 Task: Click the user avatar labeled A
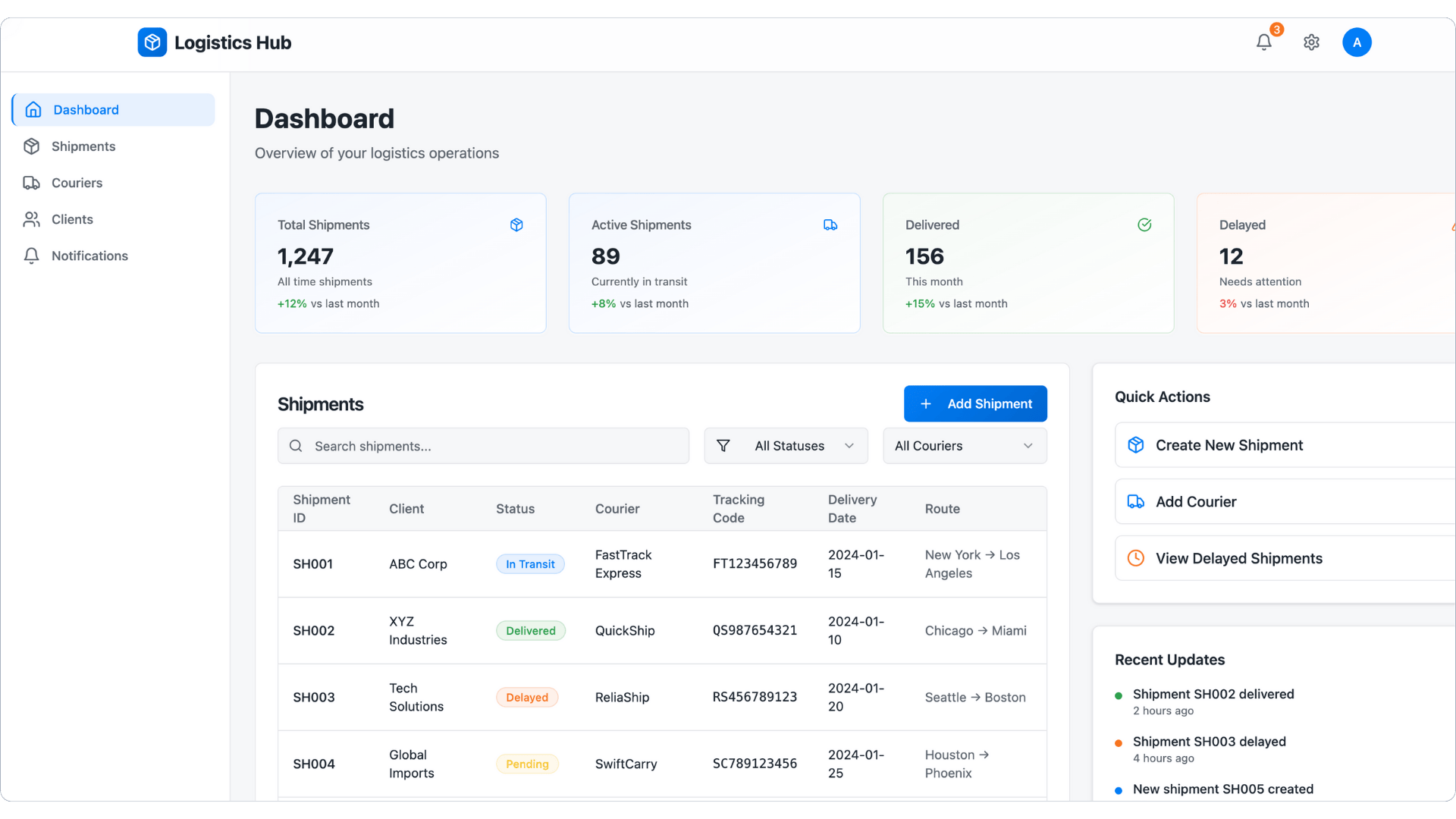(x=1357, y=42)
